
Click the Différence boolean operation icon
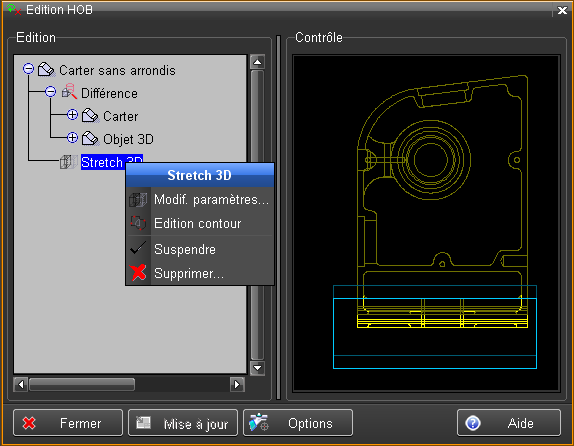pos(69,92)
